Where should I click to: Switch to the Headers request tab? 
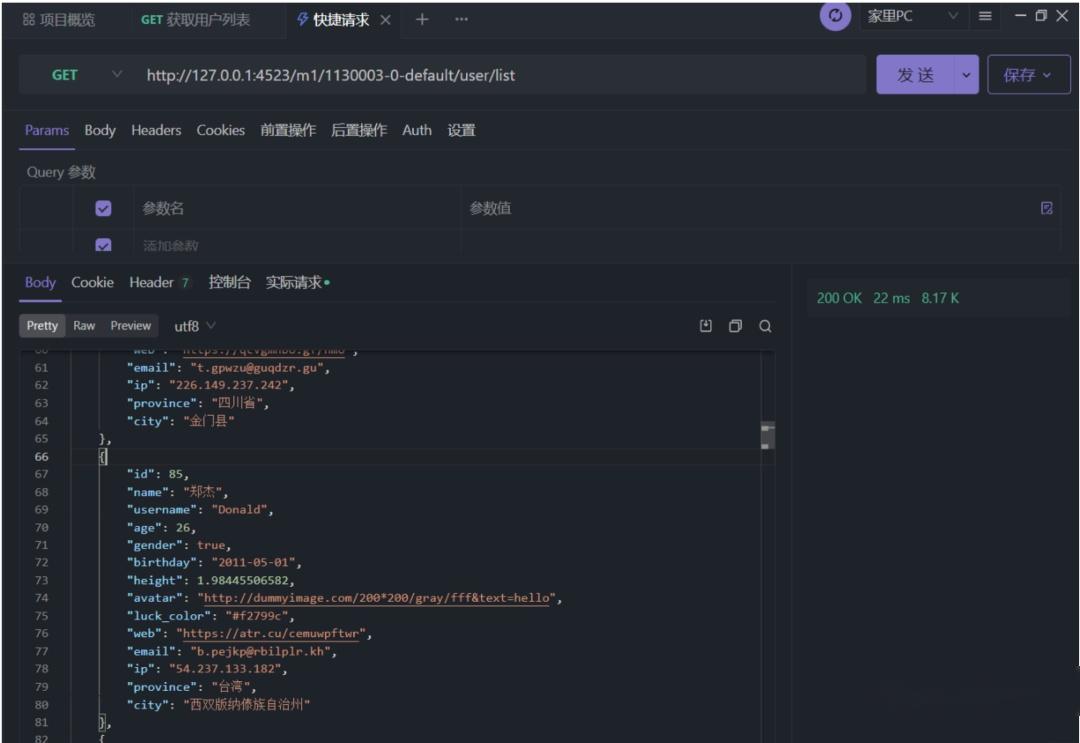[156, 130]
